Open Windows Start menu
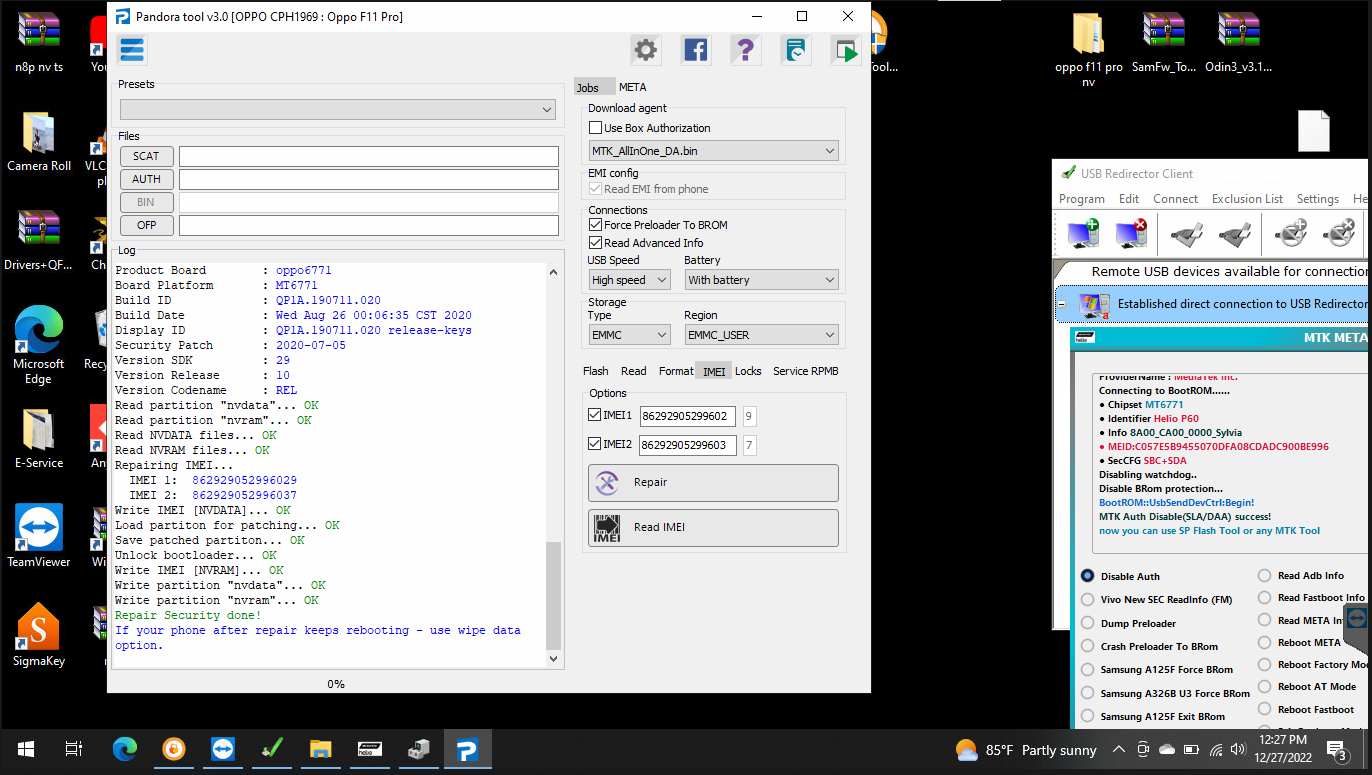 25,749
